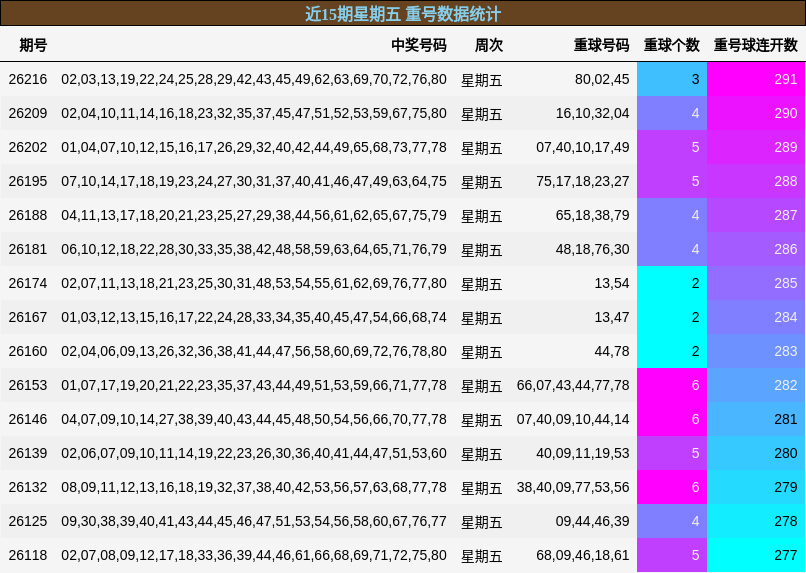The height and width of the screenshot is (573, 806).
Task: Click consecutive count cell 289
Action: coord(756,147)
